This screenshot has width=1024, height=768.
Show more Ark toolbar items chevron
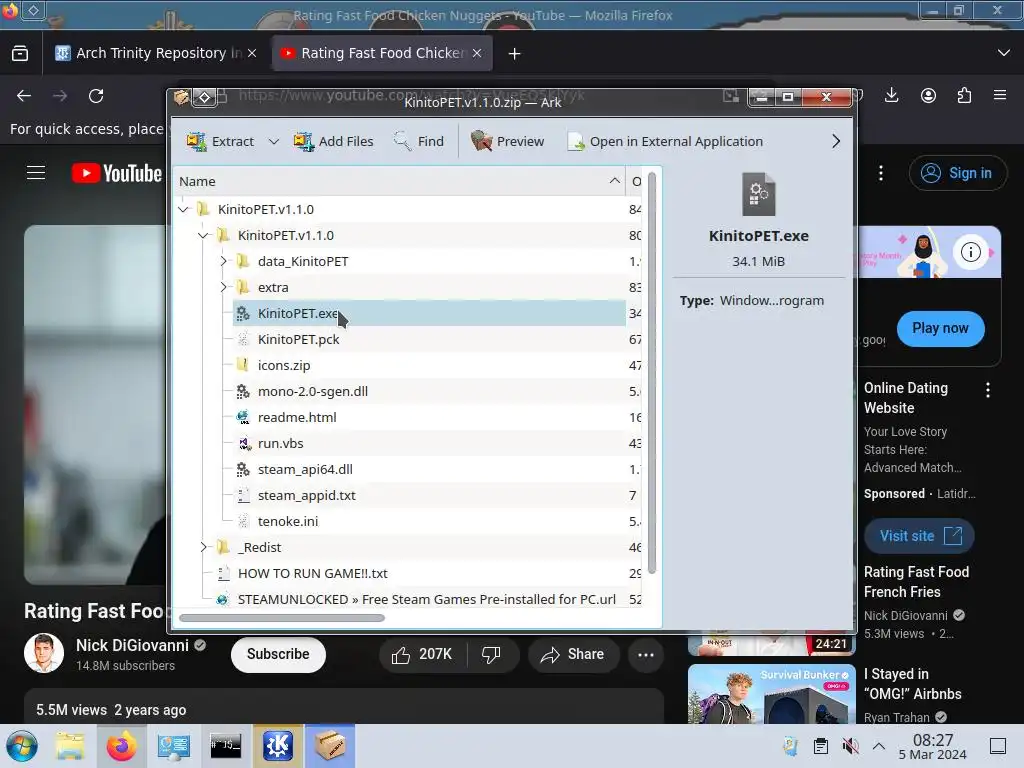[836, 142]
